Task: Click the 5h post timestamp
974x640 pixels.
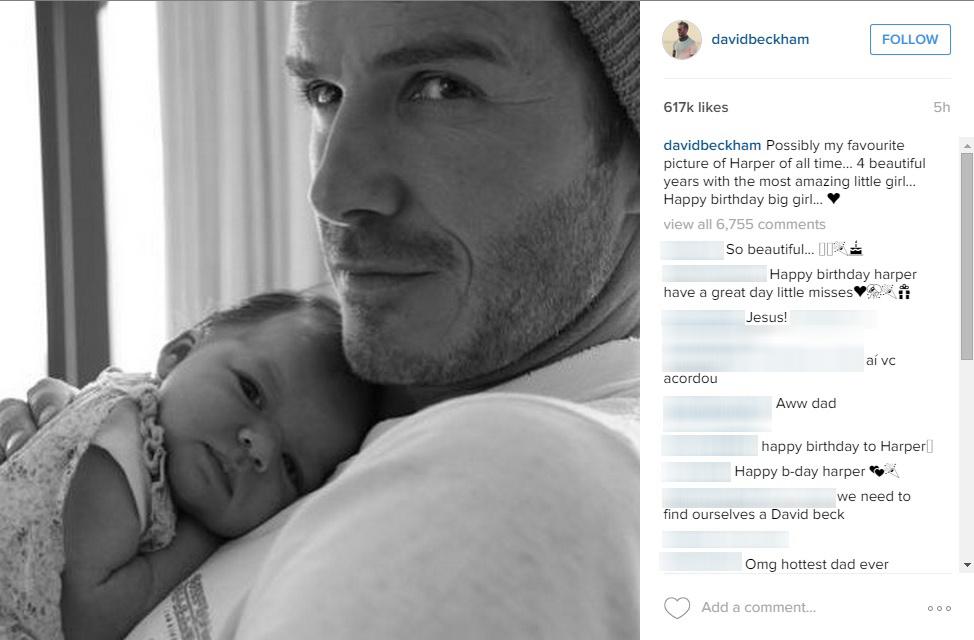Action: (942, 107)
